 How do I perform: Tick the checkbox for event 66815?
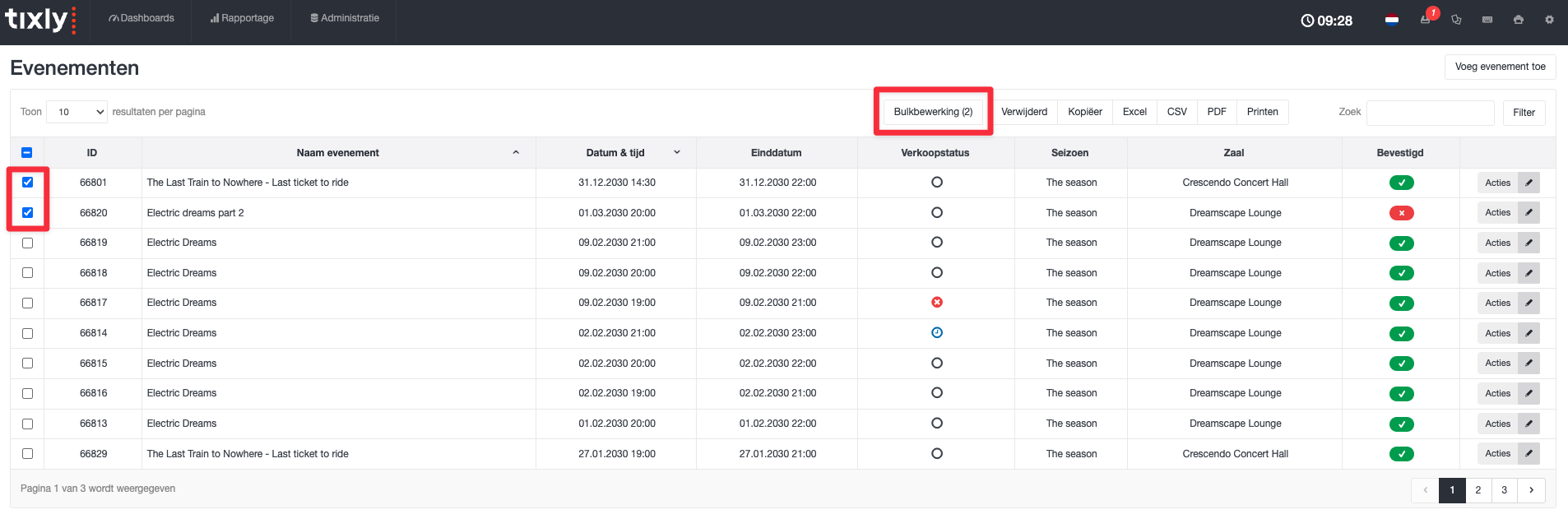click(27, 364)
